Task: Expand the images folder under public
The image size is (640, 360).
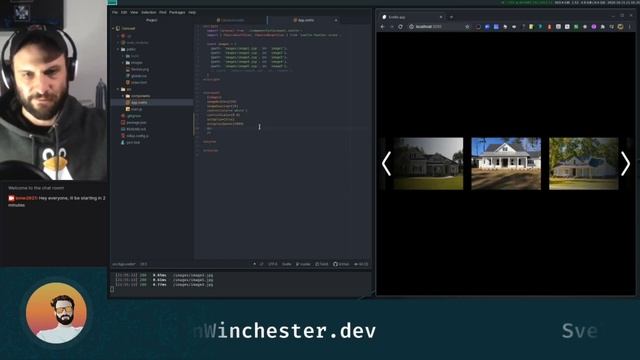Action: tap(123, 63)
